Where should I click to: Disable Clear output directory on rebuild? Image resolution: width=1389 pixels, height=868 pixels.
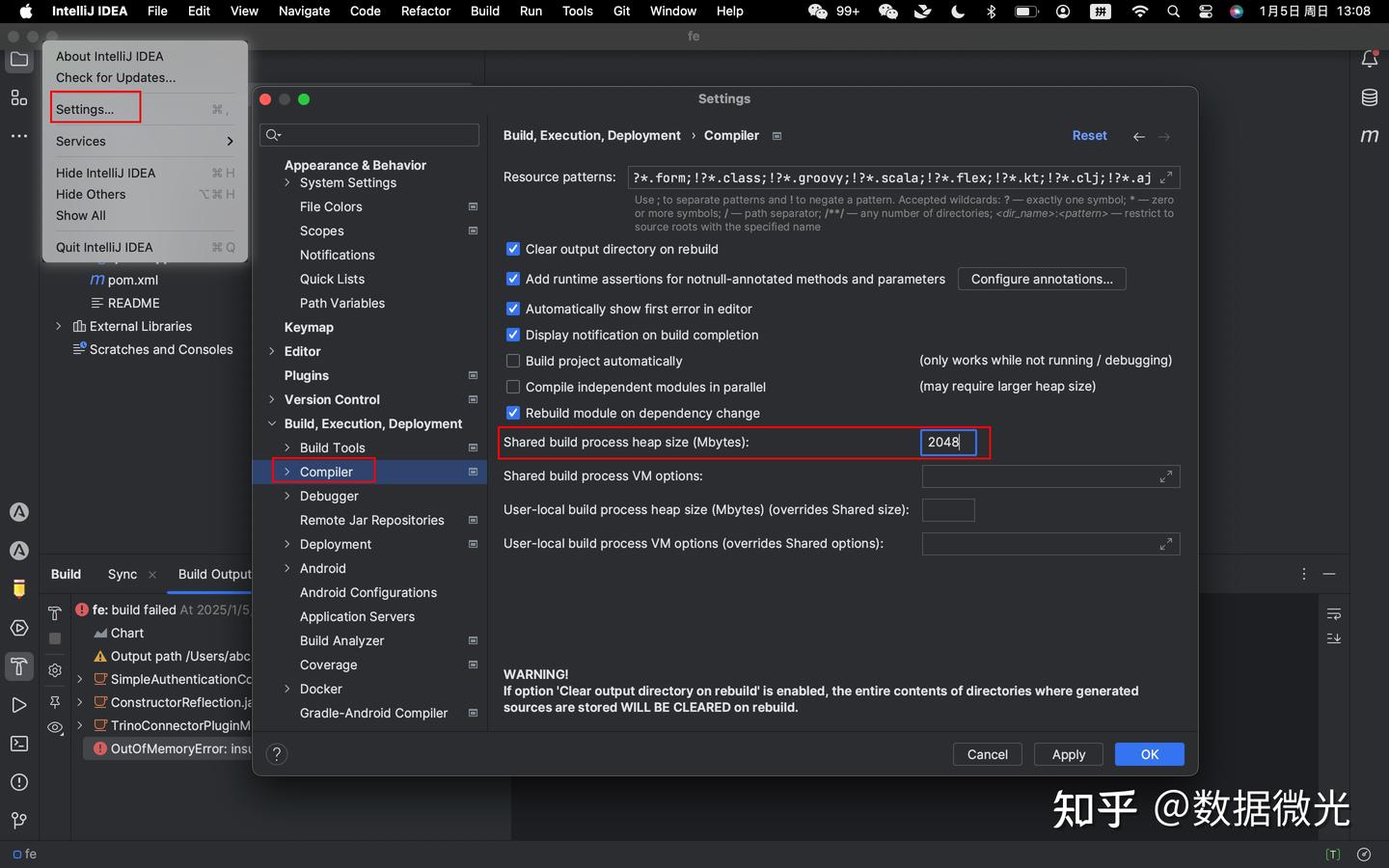click(x=513, y=249)
